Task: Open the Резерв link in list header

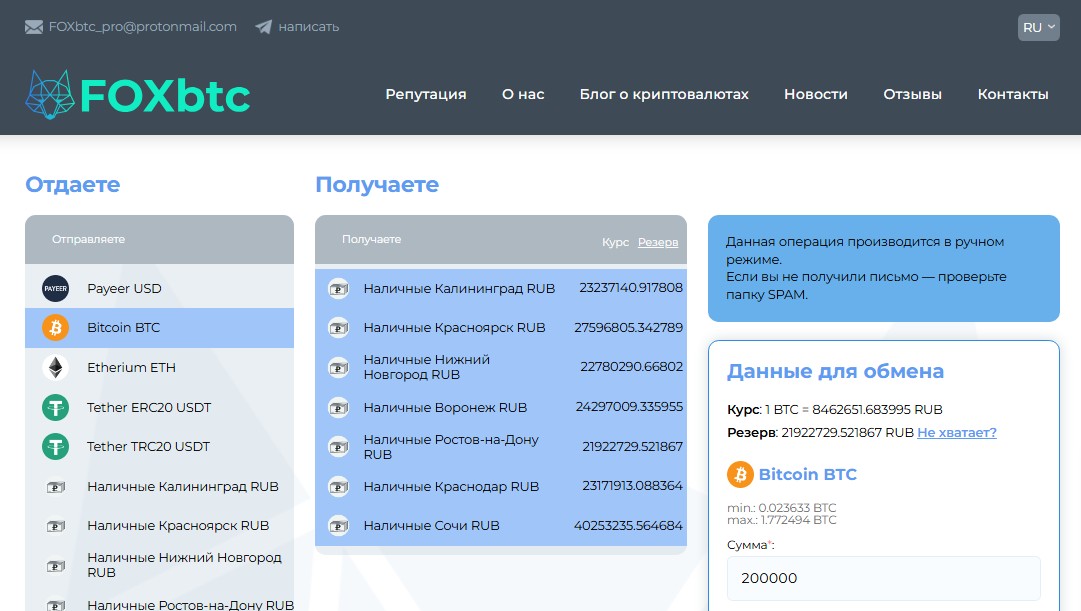Action: (658, 242)
